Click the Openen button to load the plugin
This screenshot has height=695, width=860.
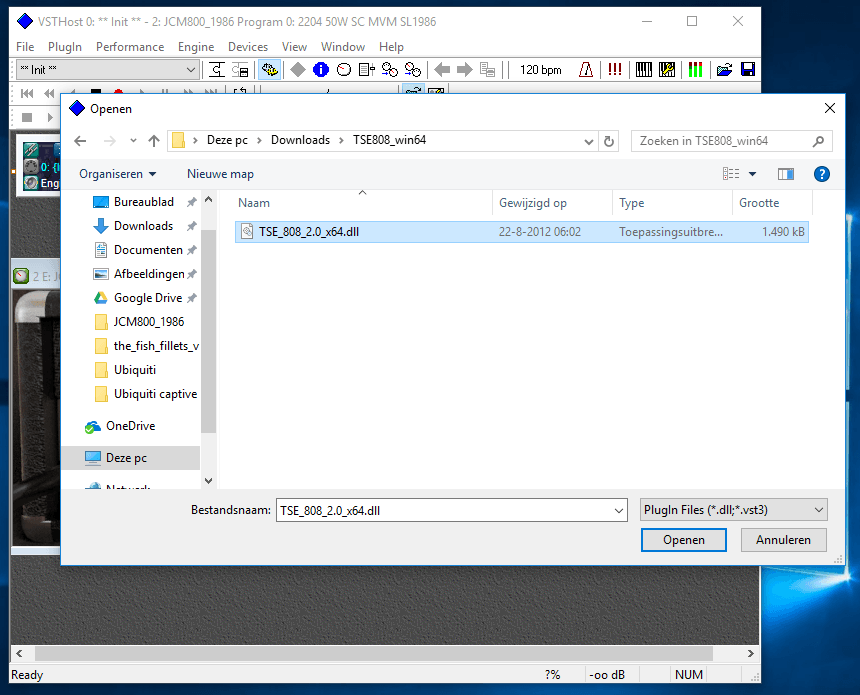(x=683, y=540)
